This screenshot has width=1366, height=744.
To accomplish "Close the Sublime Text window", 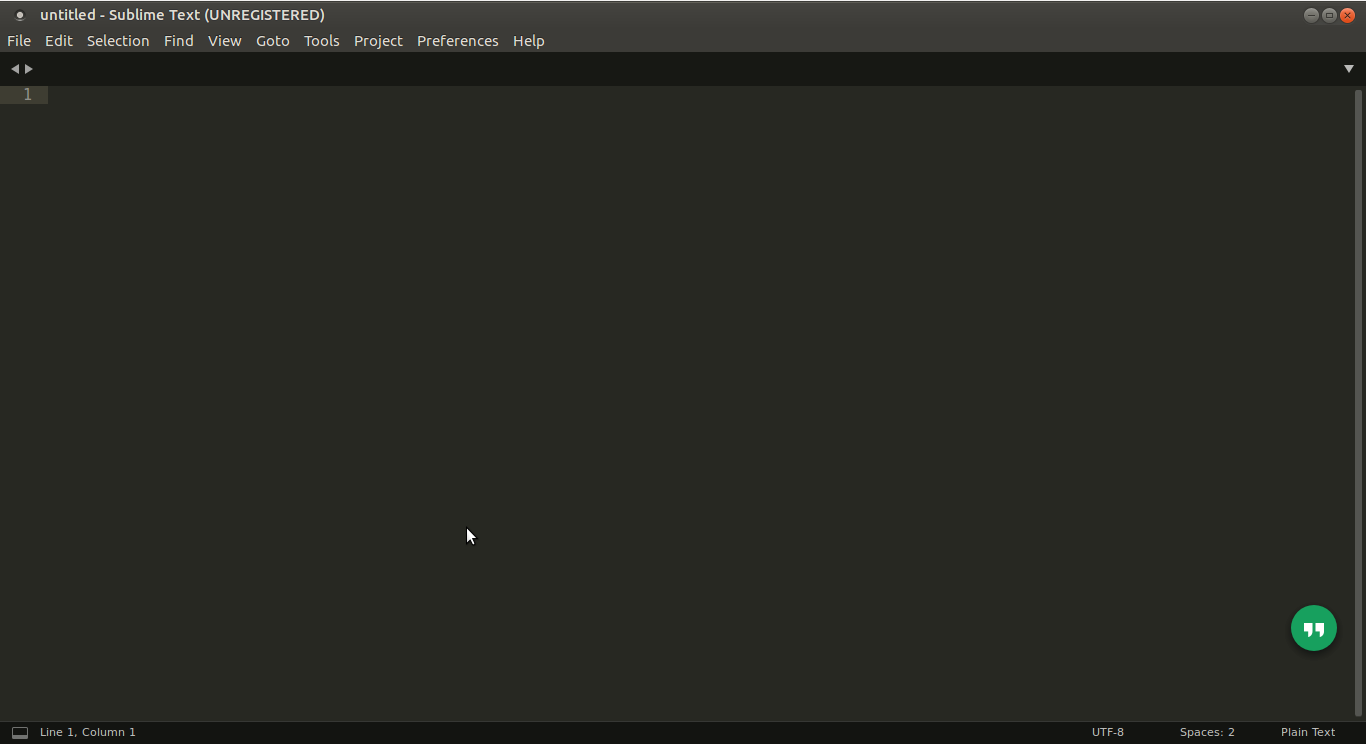I will pos(1347,15).
